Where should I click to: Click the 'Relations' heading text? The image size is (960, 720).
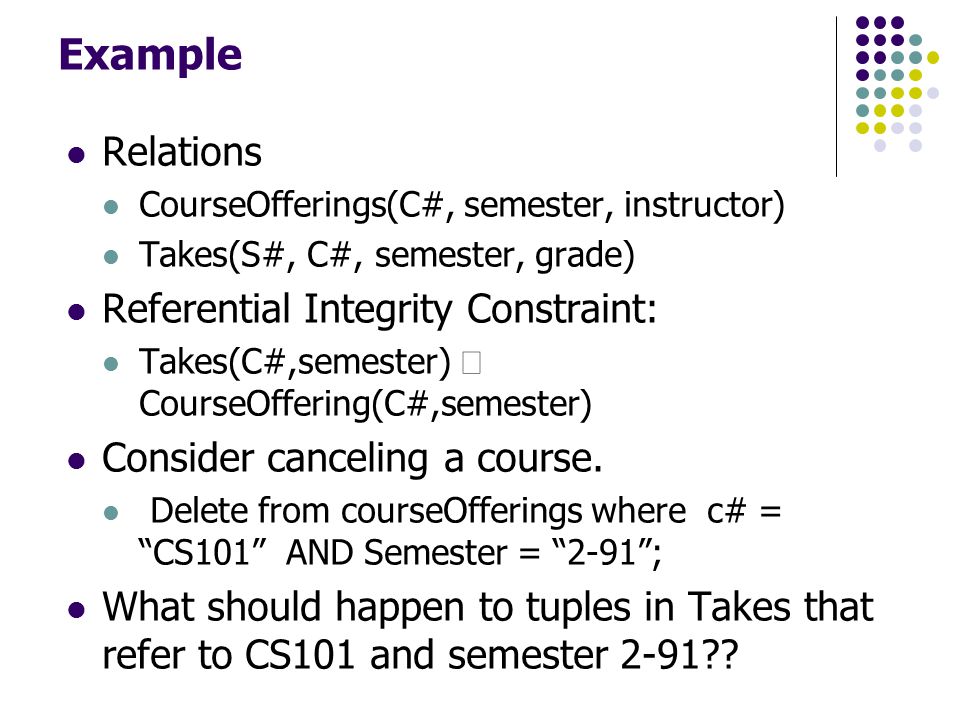point(182,152)
